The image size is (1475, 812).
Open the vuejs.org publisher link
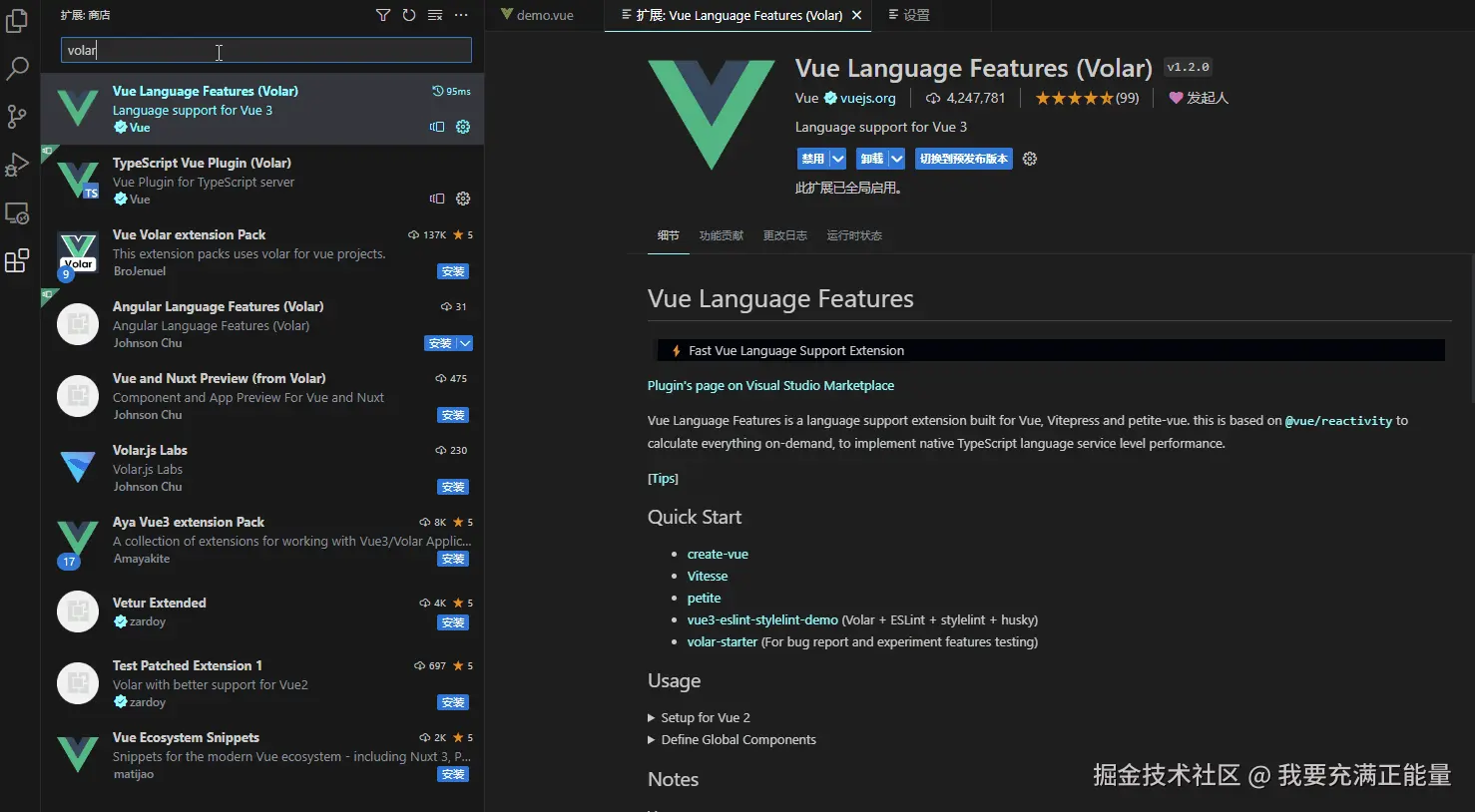(x=867, y=98)
